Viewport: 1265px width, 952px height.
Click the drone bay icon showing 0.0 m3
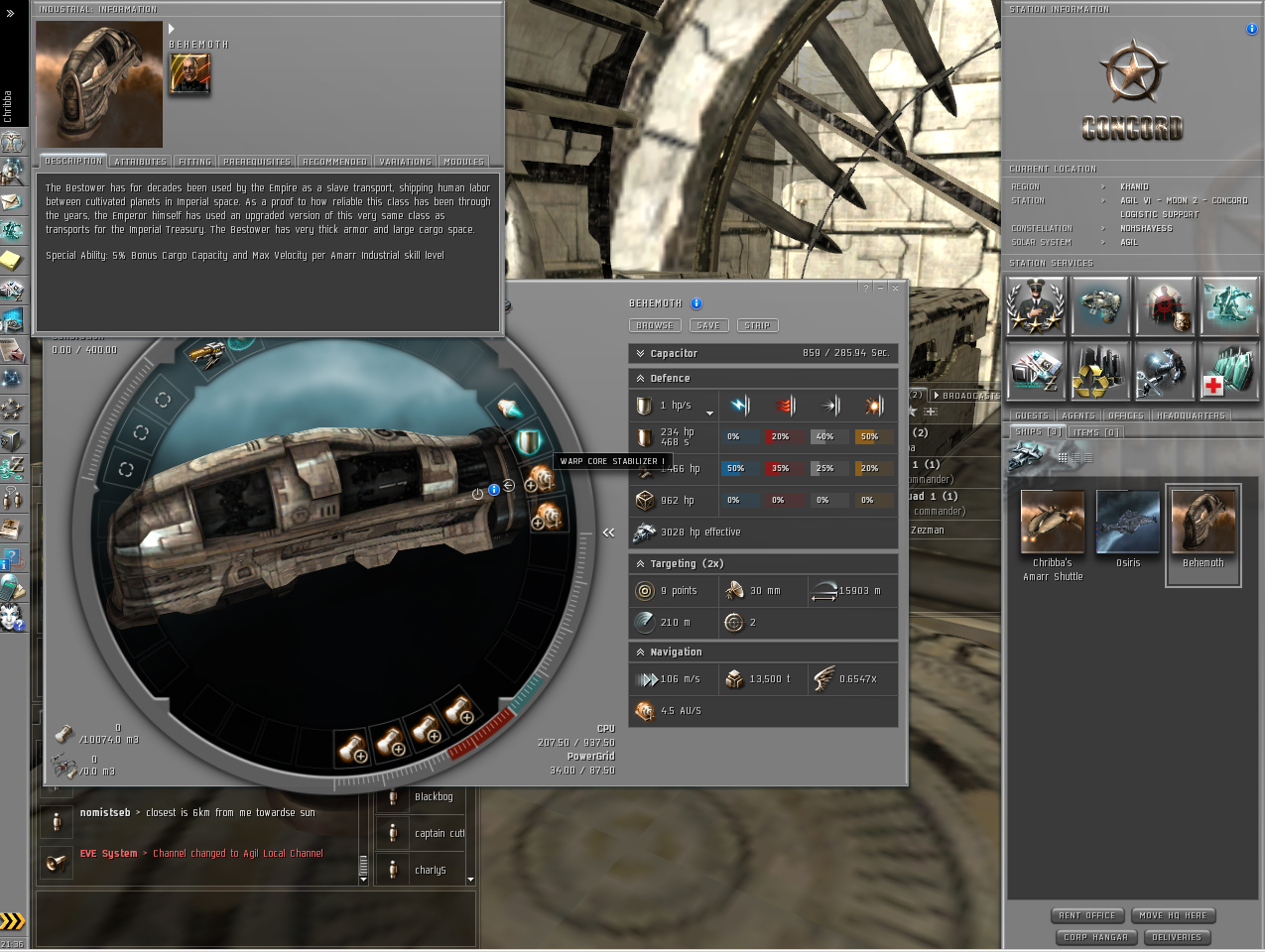coord(64,766)
